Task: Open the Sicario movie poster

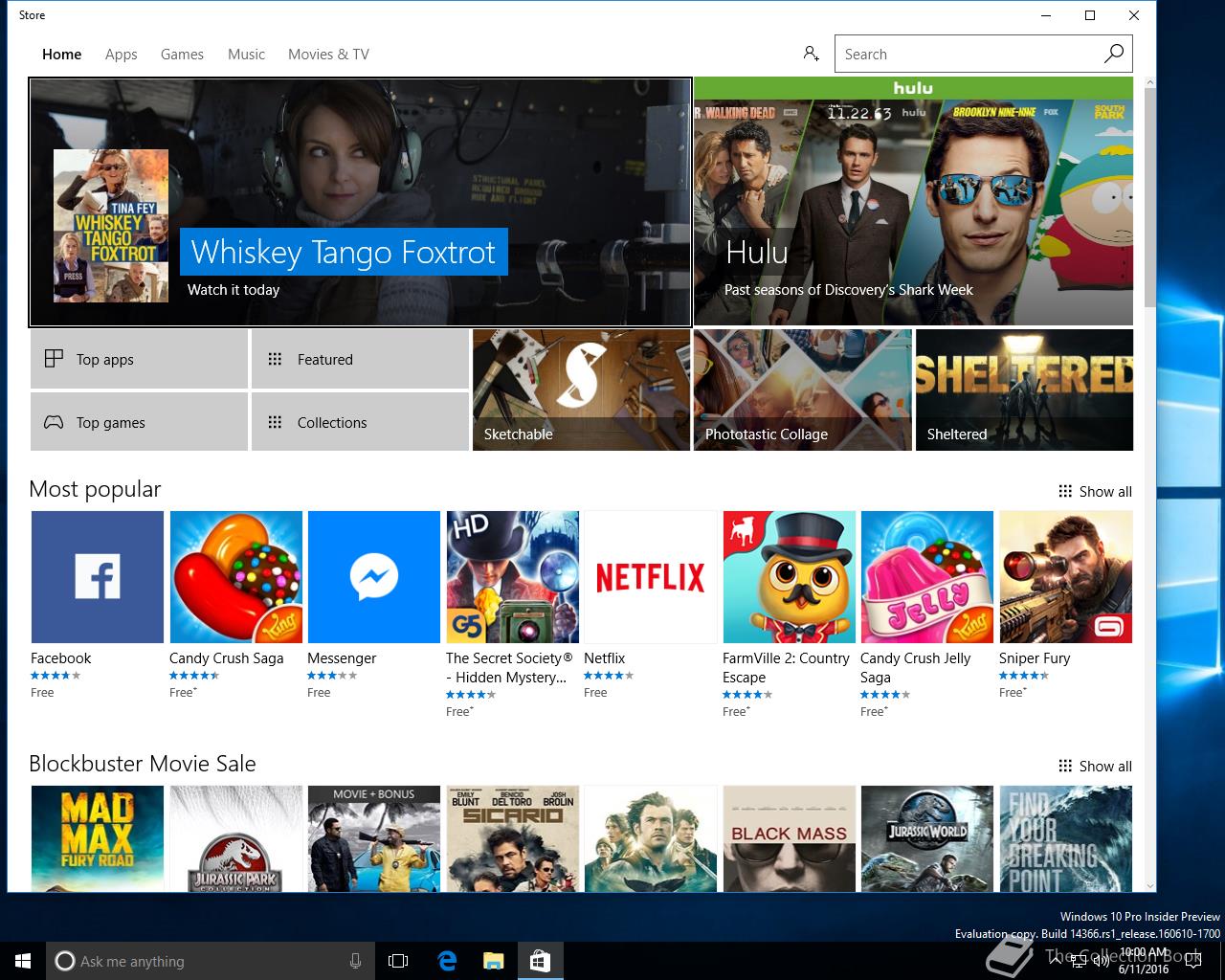Action: (x=513, y=838)
